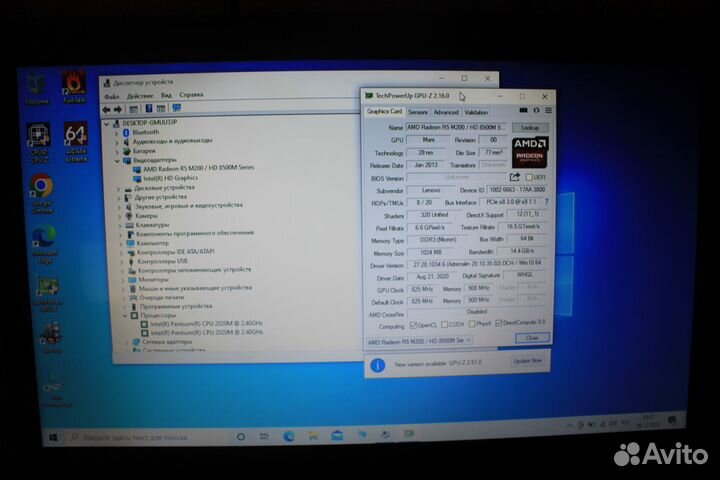Collapse the DESKTOP-GMUU33P root node

[107, 124]
